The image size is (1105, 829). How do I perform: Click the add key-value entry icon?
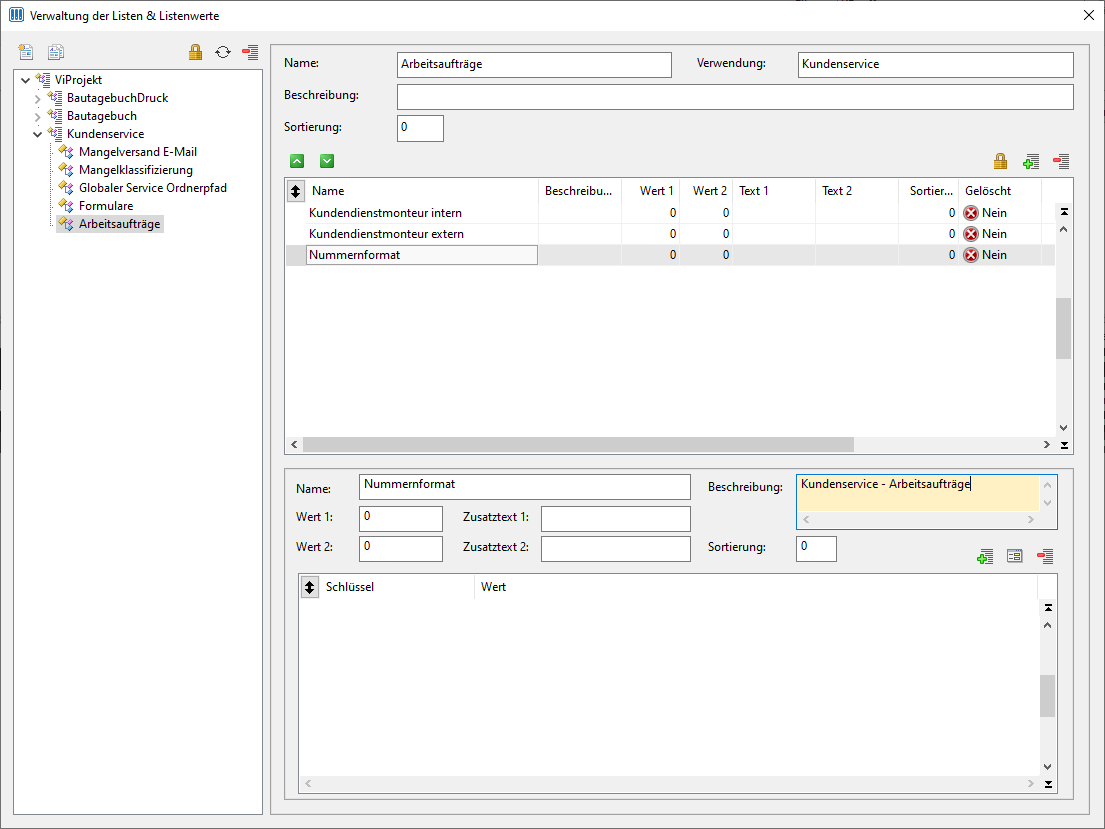(x=985, y=557)
